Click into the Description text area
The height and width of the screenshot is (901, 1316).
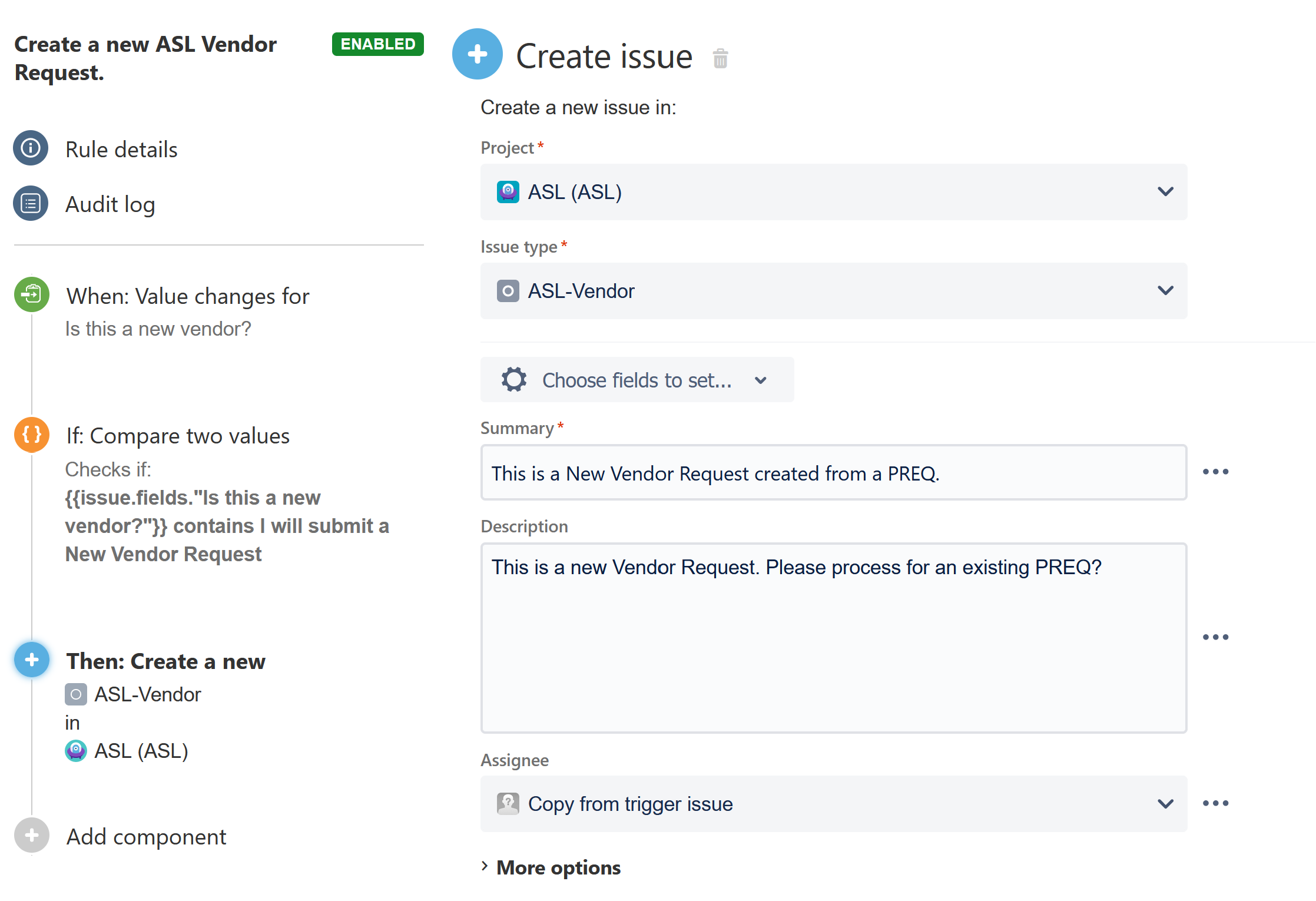[834, 638]
